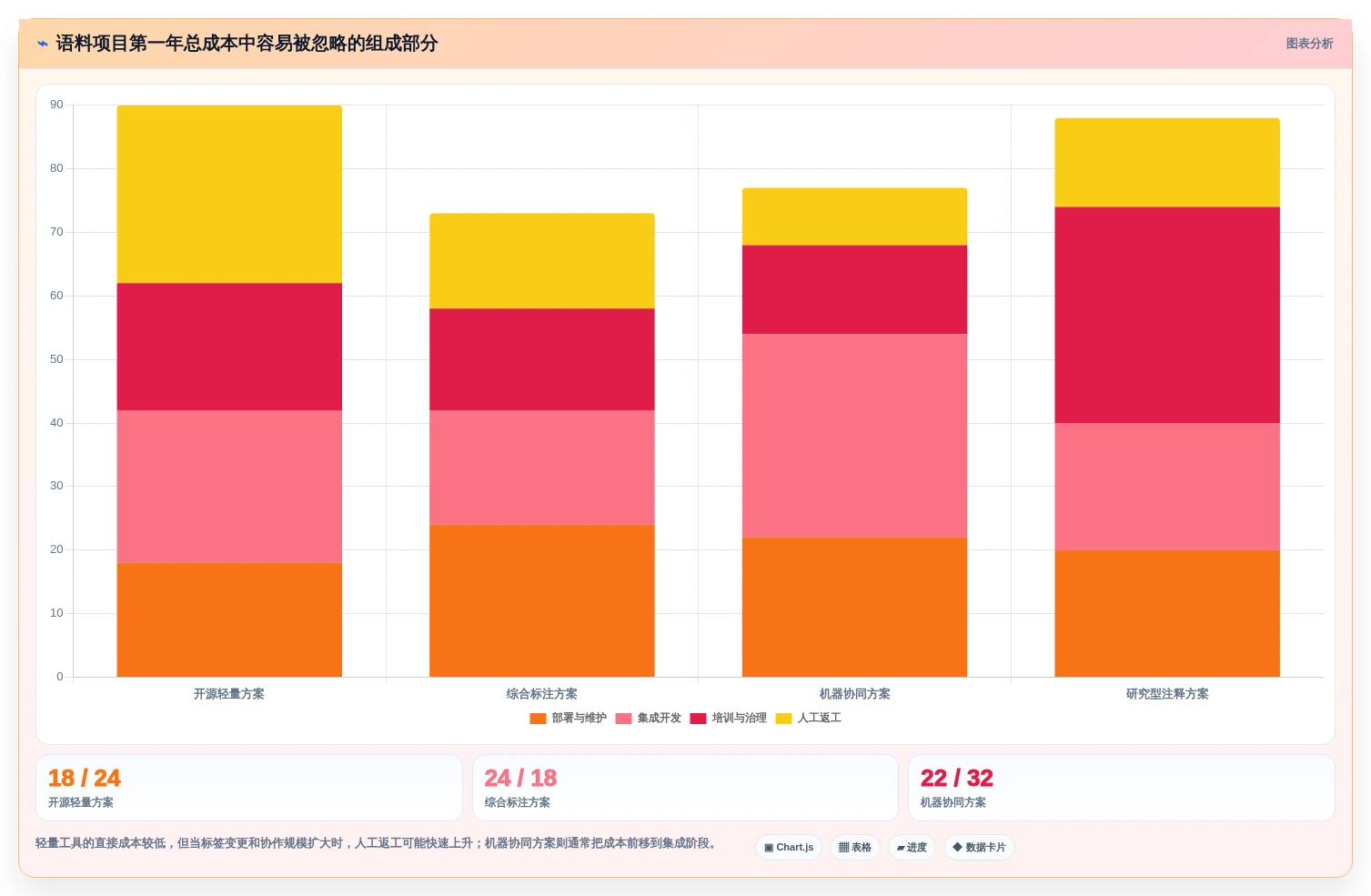1371x896 pixels.
Task: Click the orange segment of 综合标注方案 bar
Action: [x=542, y=601]
